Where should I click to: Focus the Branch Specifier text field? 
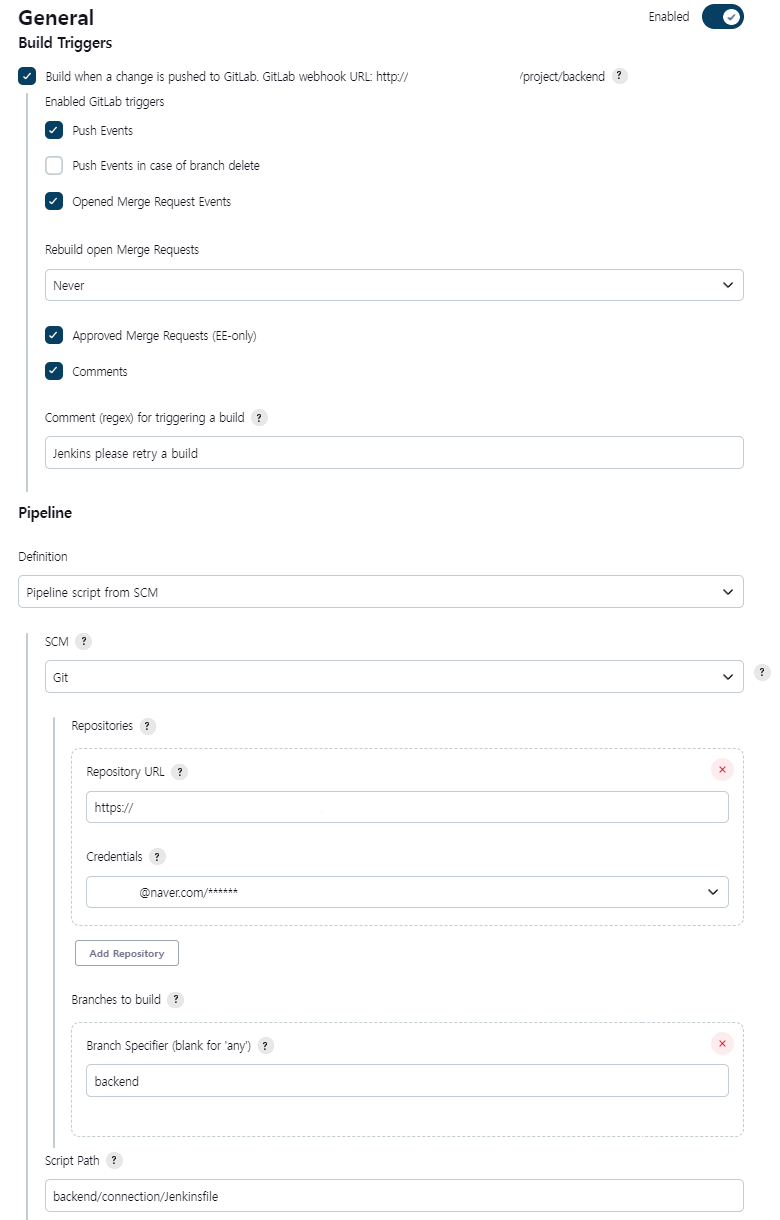point(407,1081)
